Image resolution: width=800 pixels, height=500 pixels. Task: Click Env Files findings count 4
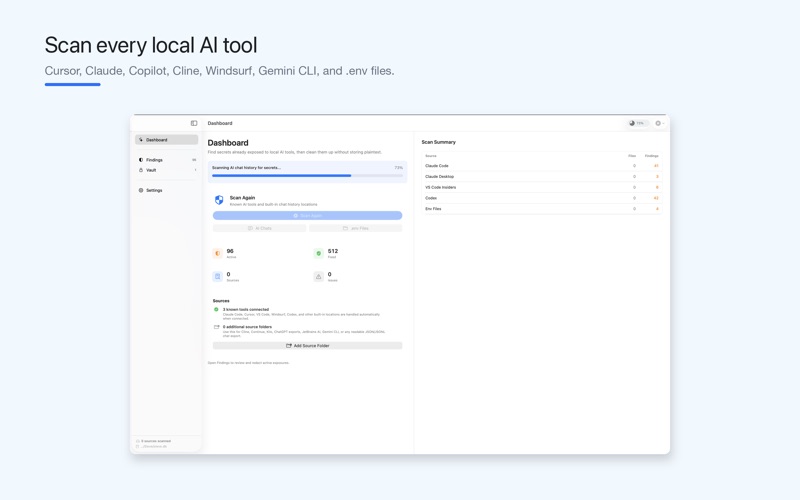tap(657, 209)
